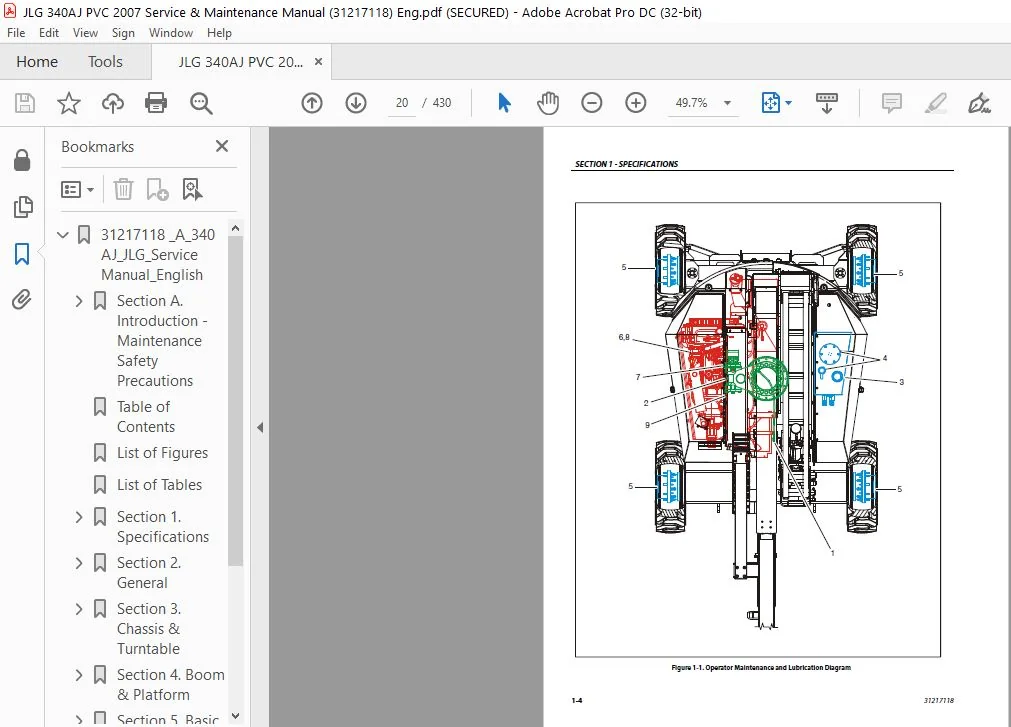Image resolution: width=1011 pixels, height=727 pixels.
Task: Go to previous page arrow icon
Action: pyautogui.click(x=312, y=103)
